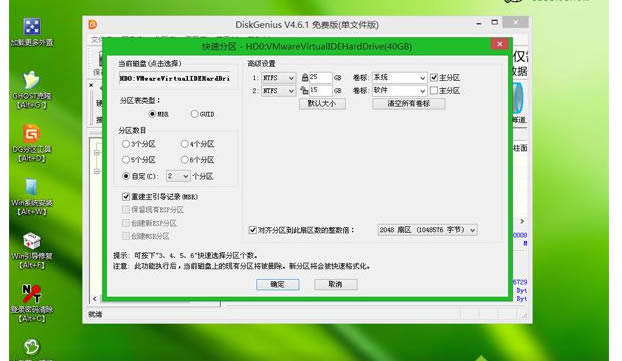Click scroll left arrow in DiskGenius panel
622x361 pixels.
94,299
